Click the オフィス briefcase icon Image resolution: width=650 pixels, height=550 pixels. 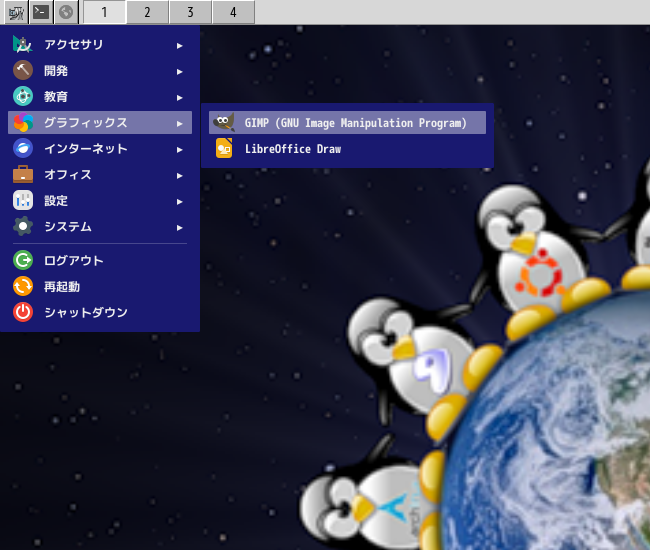click(23, 174)
